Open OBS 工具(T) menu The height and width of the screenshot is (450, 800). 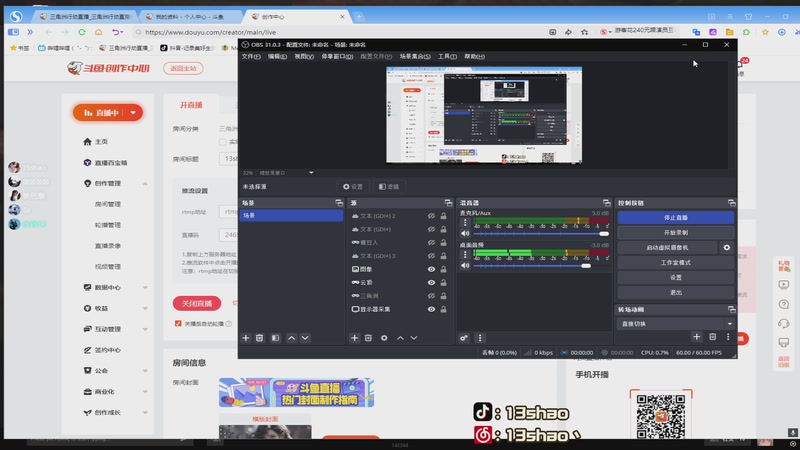pos(447,57)
